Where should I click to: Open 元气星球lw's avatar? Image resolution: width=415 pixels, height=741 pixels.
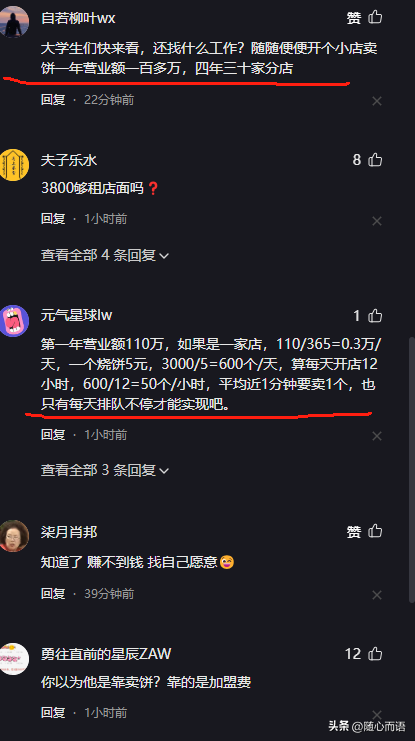pyautogui.click(x=14, y=321)
